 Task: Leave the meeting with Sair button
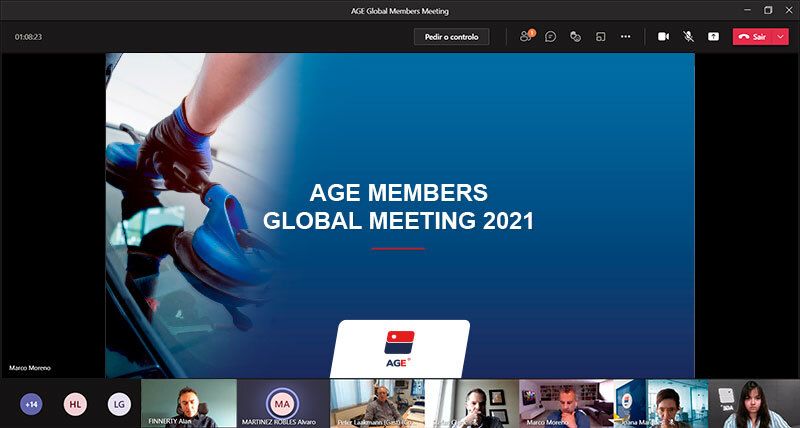pyautogui.click(x=753, y=37)
